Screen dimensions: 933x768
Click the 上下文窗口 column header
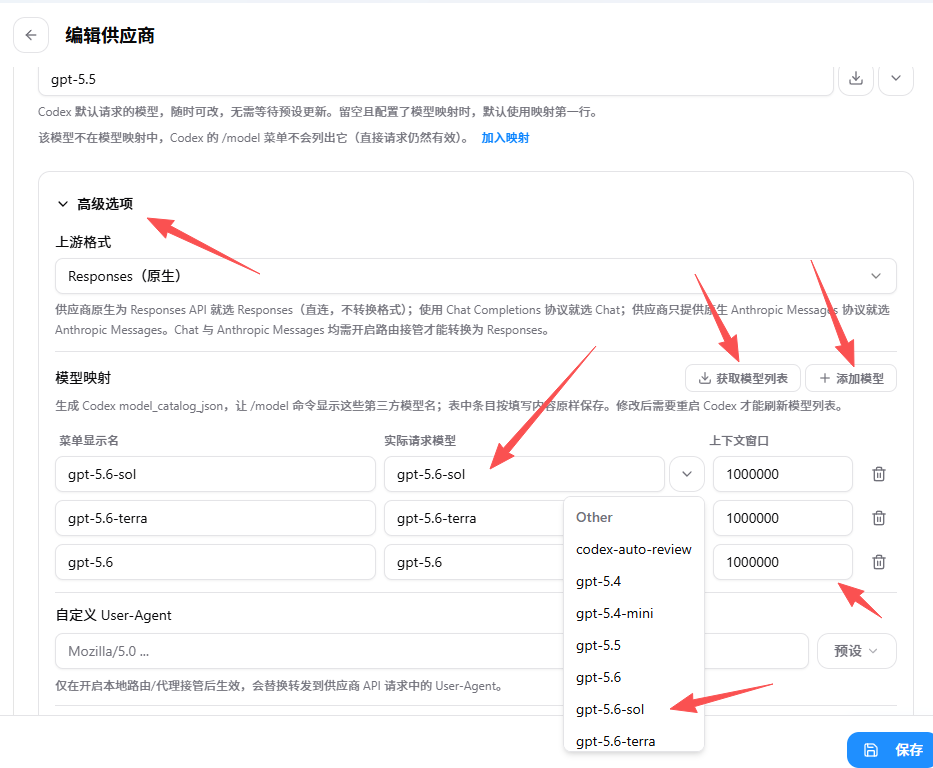[x=739, y=441]
